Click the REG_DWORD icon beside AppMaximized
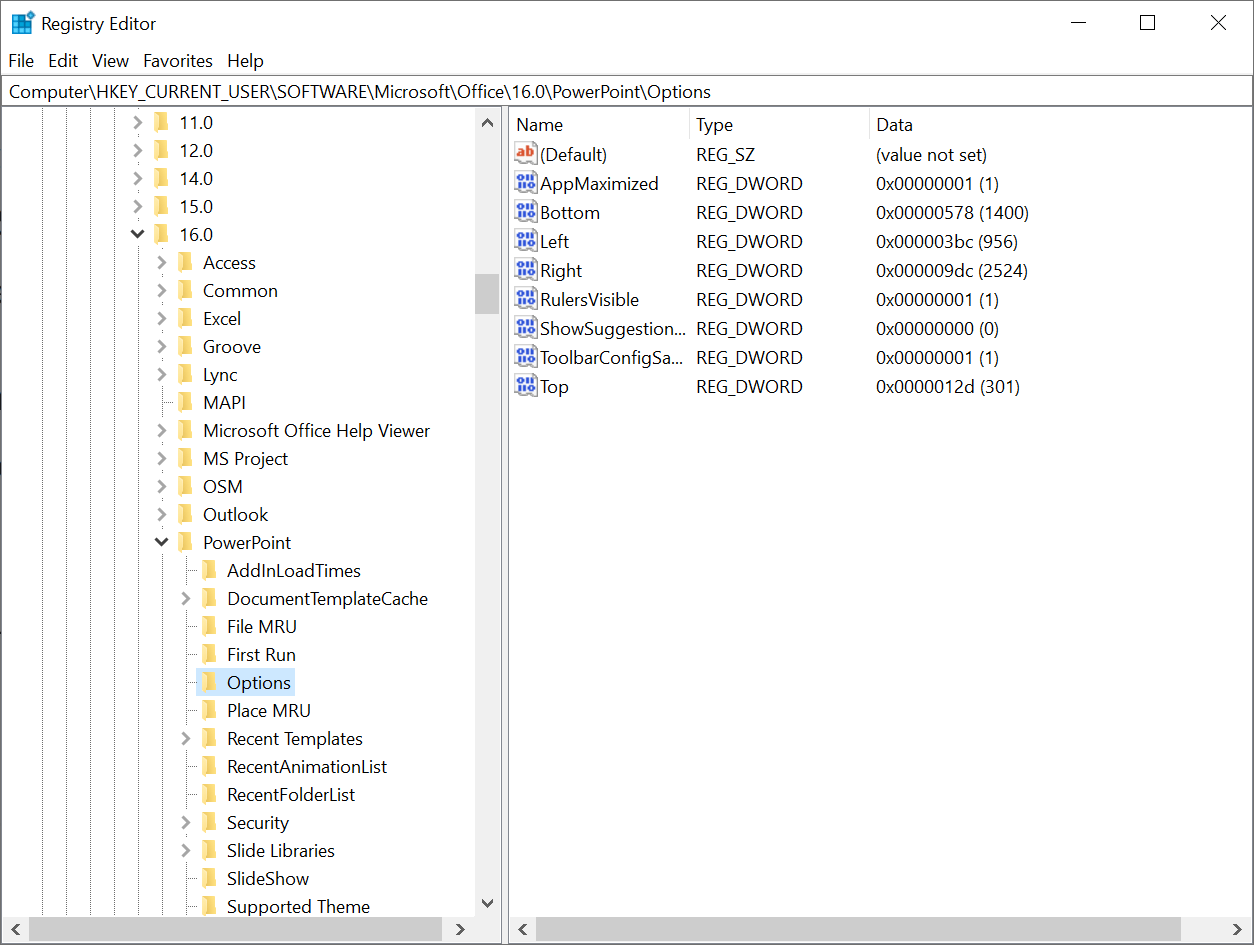 [x=526, y=182]
